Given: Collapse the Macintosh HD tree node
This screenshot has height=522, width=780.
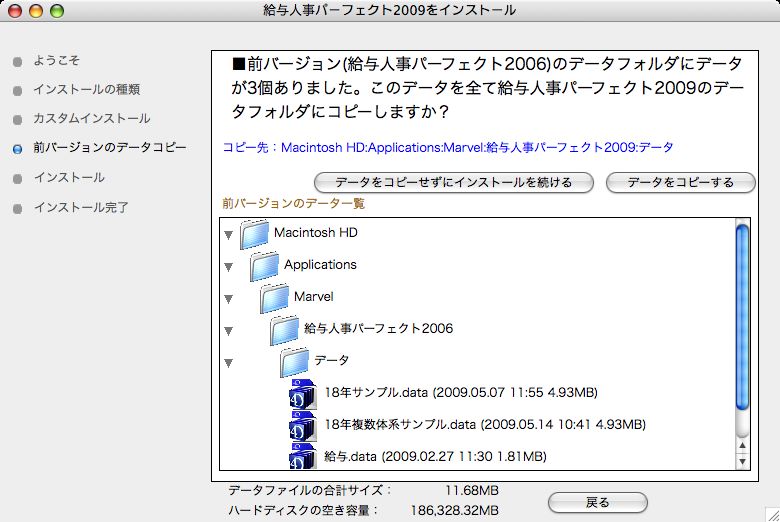Looking at the screenshot, I should [228, 235].
